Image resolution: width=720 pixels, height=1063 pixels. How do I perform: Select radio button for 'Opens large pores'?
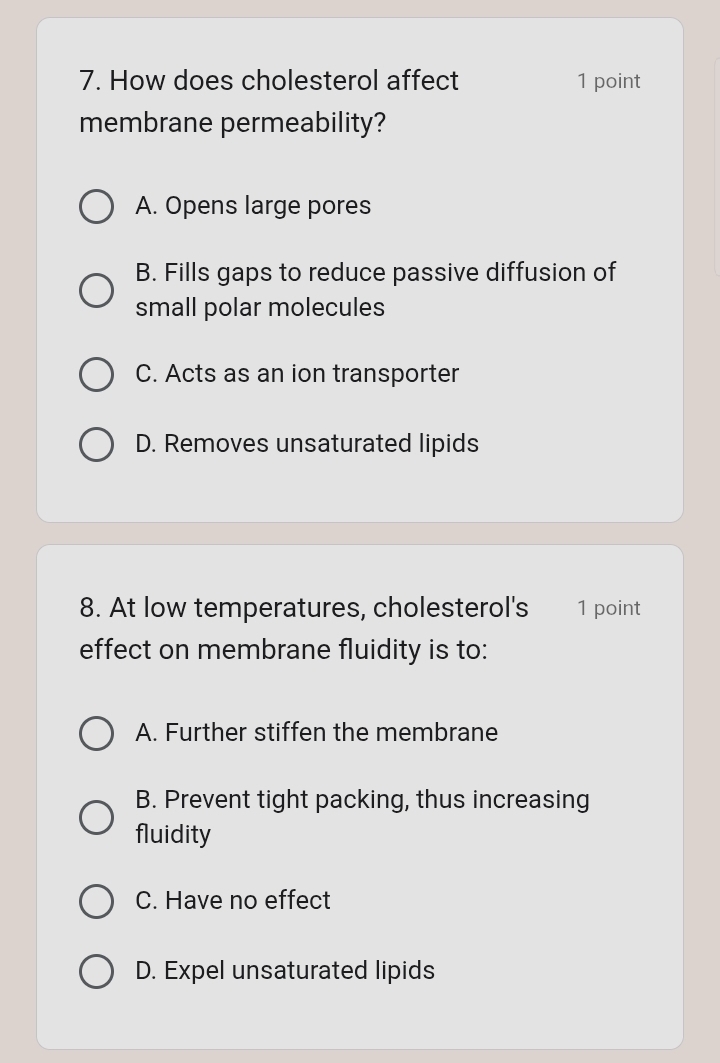[x=97, y=207]
